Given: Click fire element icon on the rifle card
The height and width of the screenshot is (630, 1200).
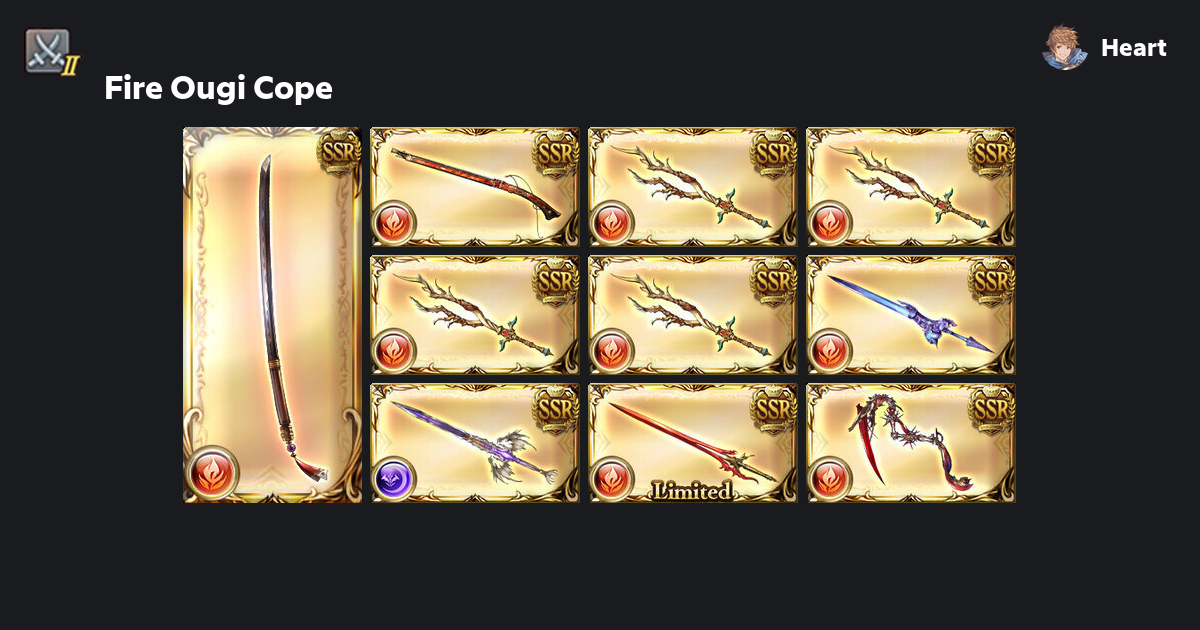Looking at the screenshot, I should [x=393, y=223].
